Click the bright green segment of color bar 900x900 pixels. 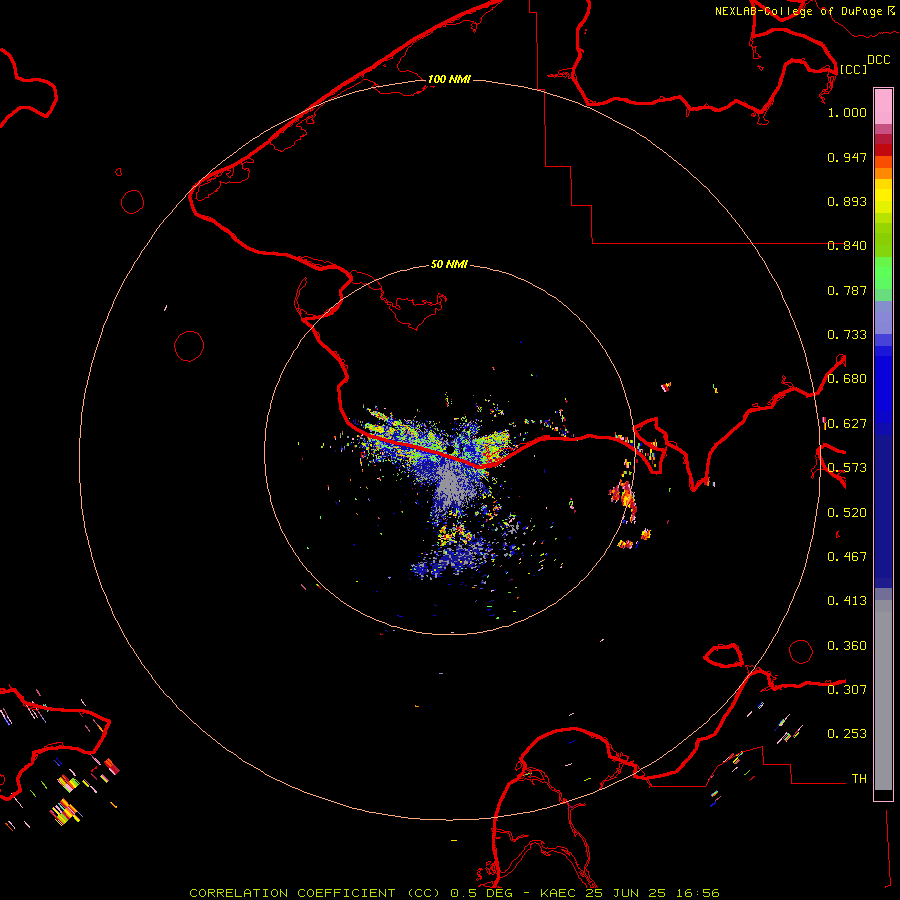pyautogui.click(x=883, y=273)
